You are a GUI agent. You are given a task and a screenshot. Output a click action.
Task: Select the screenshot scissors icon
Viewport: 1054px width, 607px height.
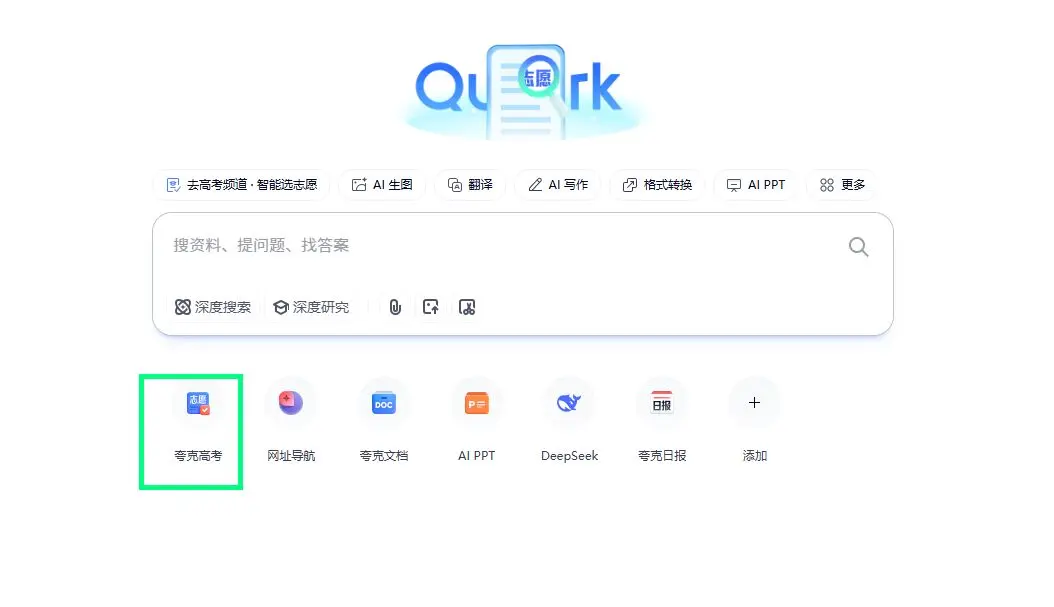(x=467, y=307)
